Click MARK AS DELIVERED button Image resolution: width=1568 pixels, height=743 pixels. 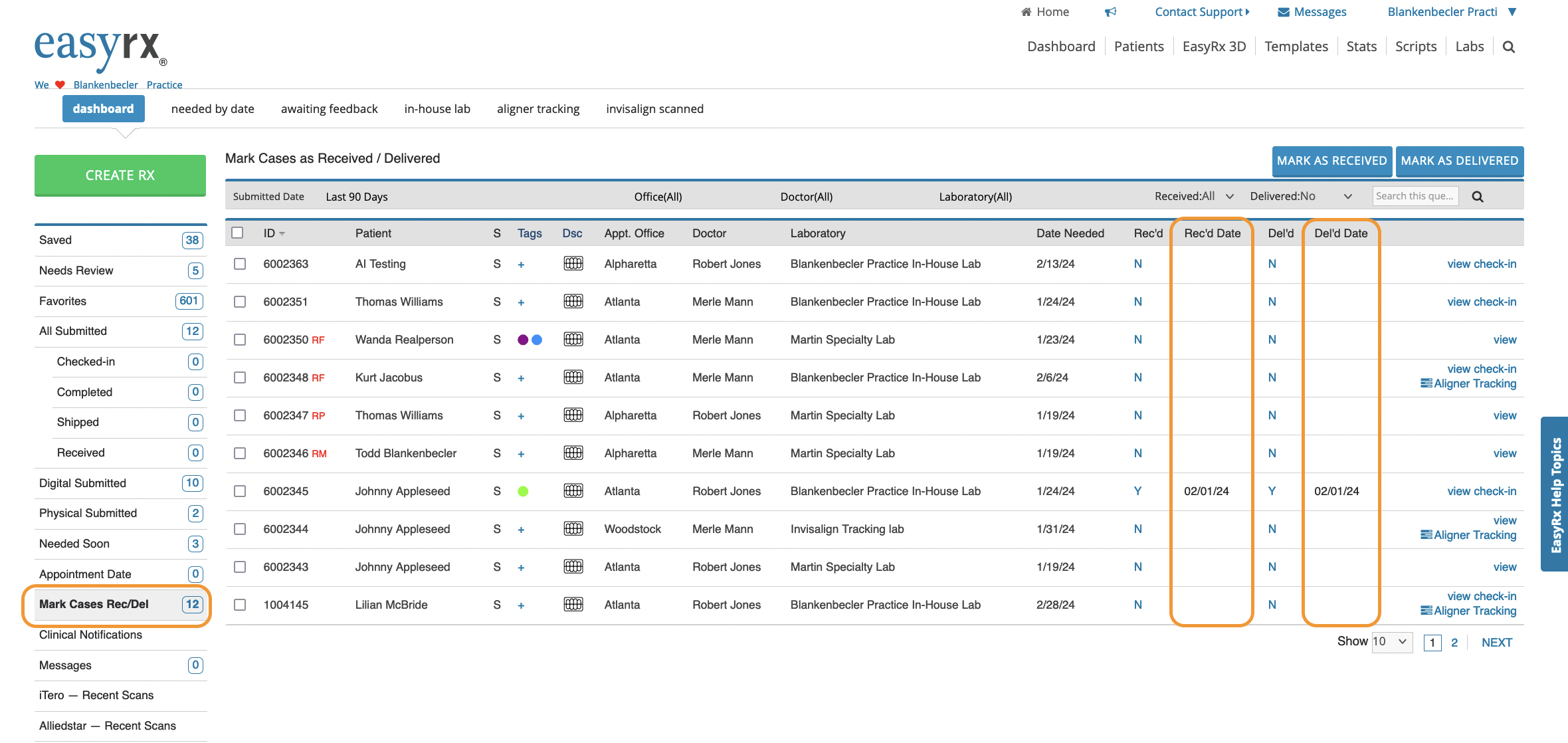(1460, 161)
